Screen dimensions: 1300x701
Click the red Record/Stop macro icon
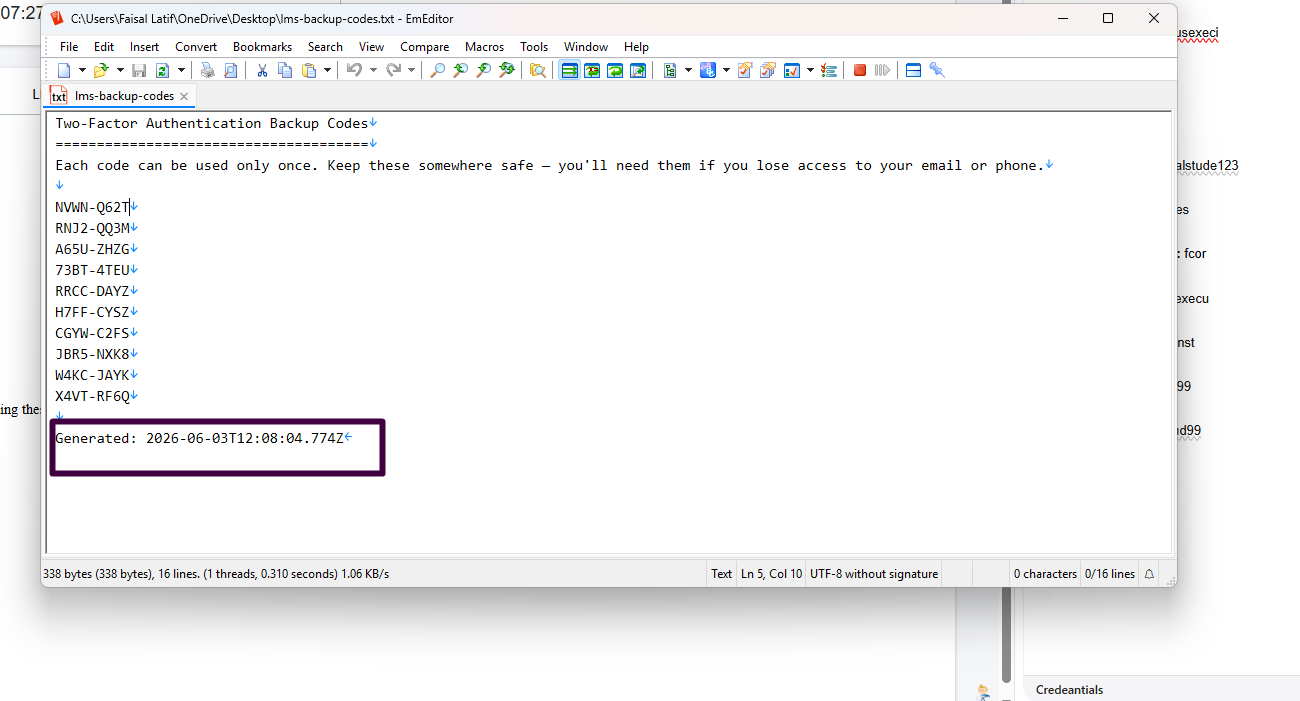860,70
